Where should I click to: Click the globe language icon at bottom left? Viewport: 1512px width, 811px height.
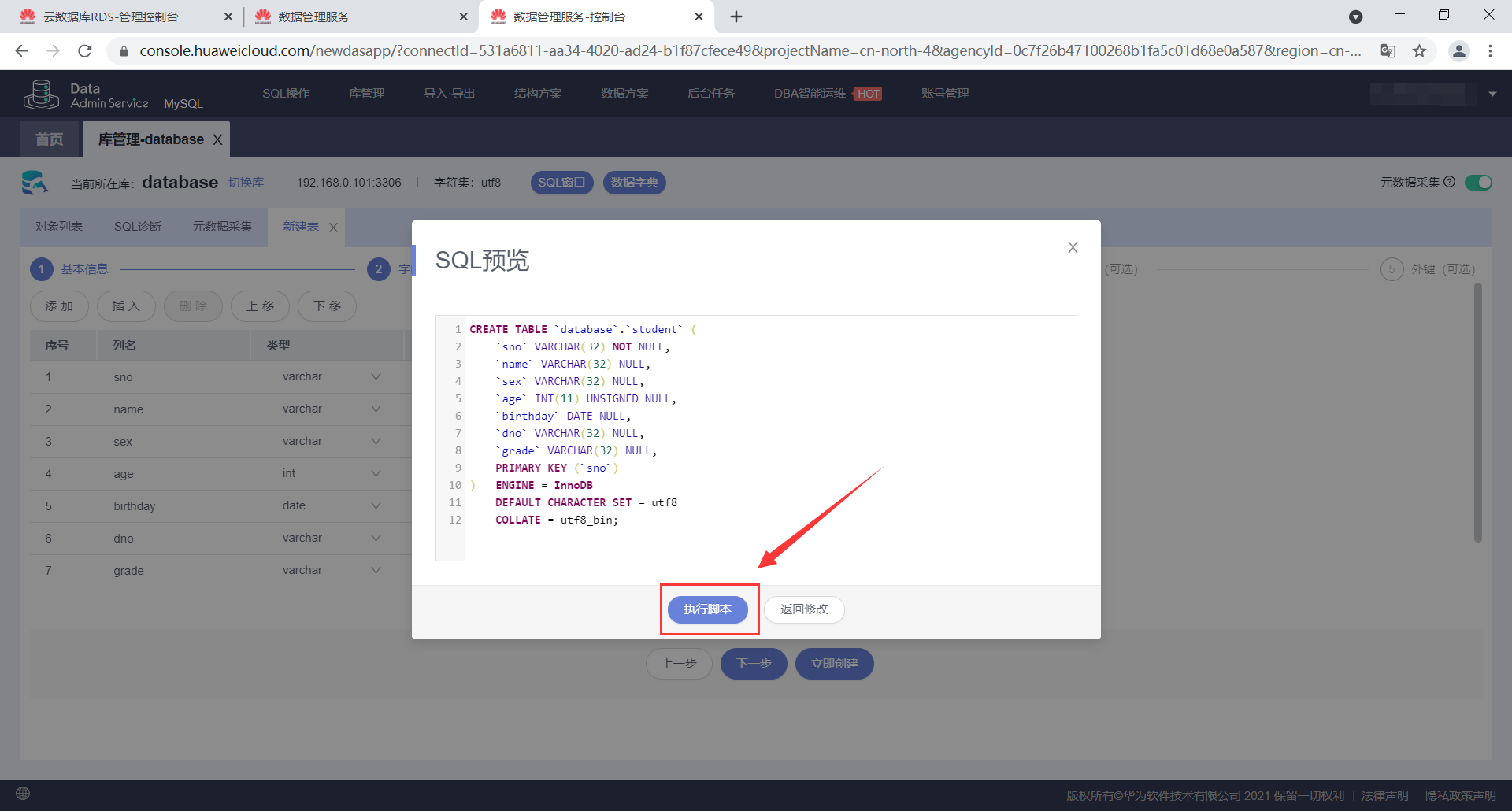point(23,794)
